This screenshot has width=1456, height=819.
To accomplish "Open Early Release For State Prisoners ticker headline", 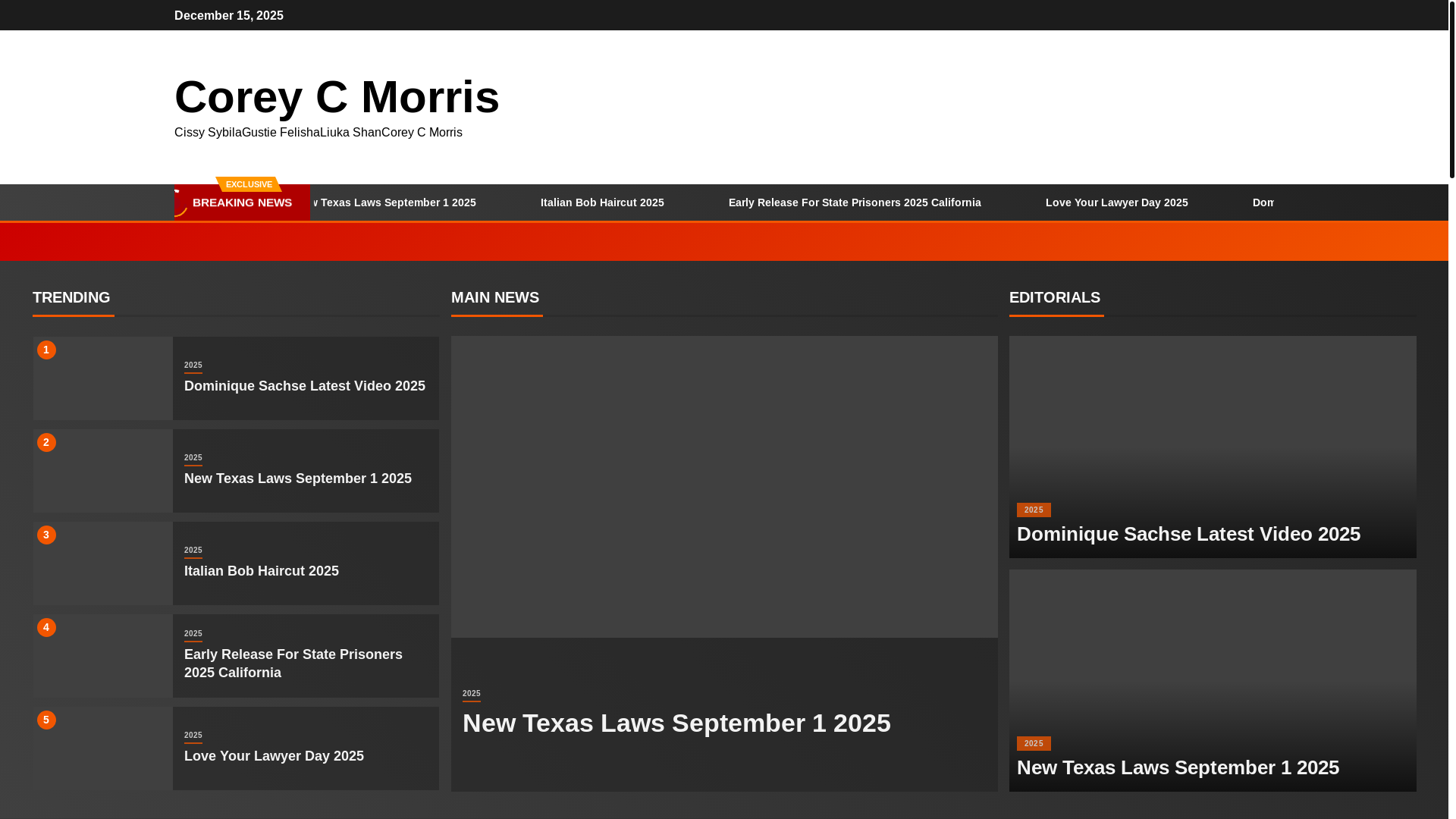I will [x=855, y=202].
